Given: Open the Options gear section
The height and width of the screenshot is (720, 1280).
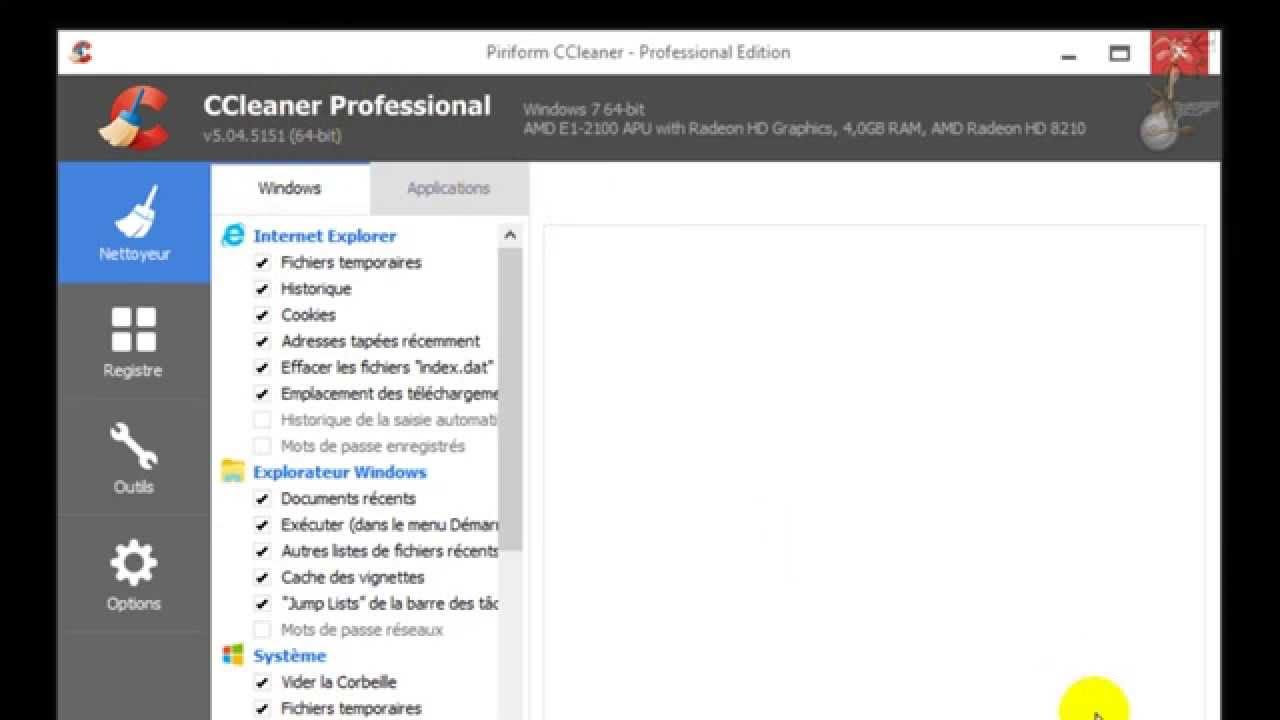Looking at the screenshot, I should coord(134,575).
